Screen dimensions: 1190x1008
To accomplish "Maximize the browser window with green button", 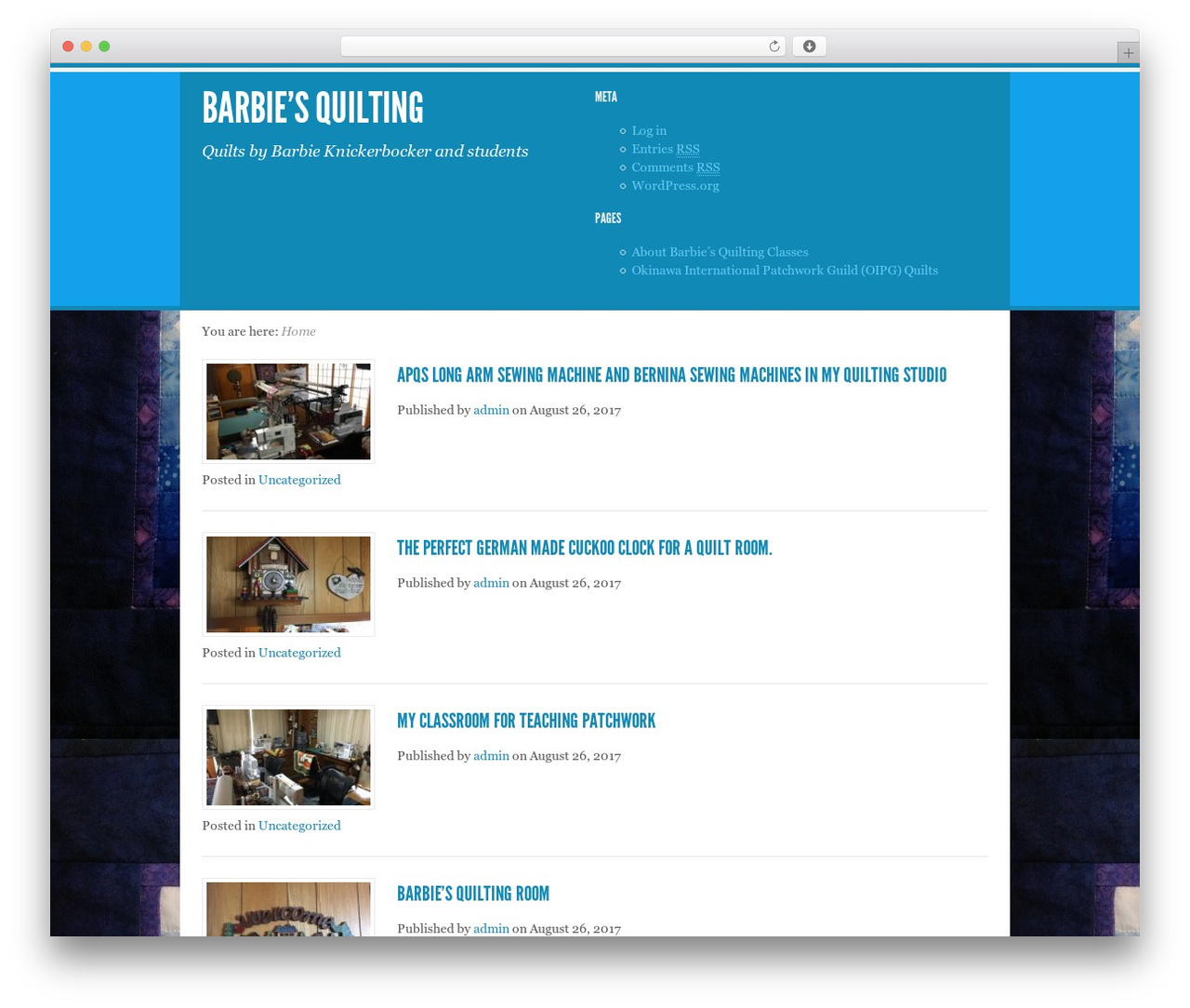I will click(x=104, y=46).
